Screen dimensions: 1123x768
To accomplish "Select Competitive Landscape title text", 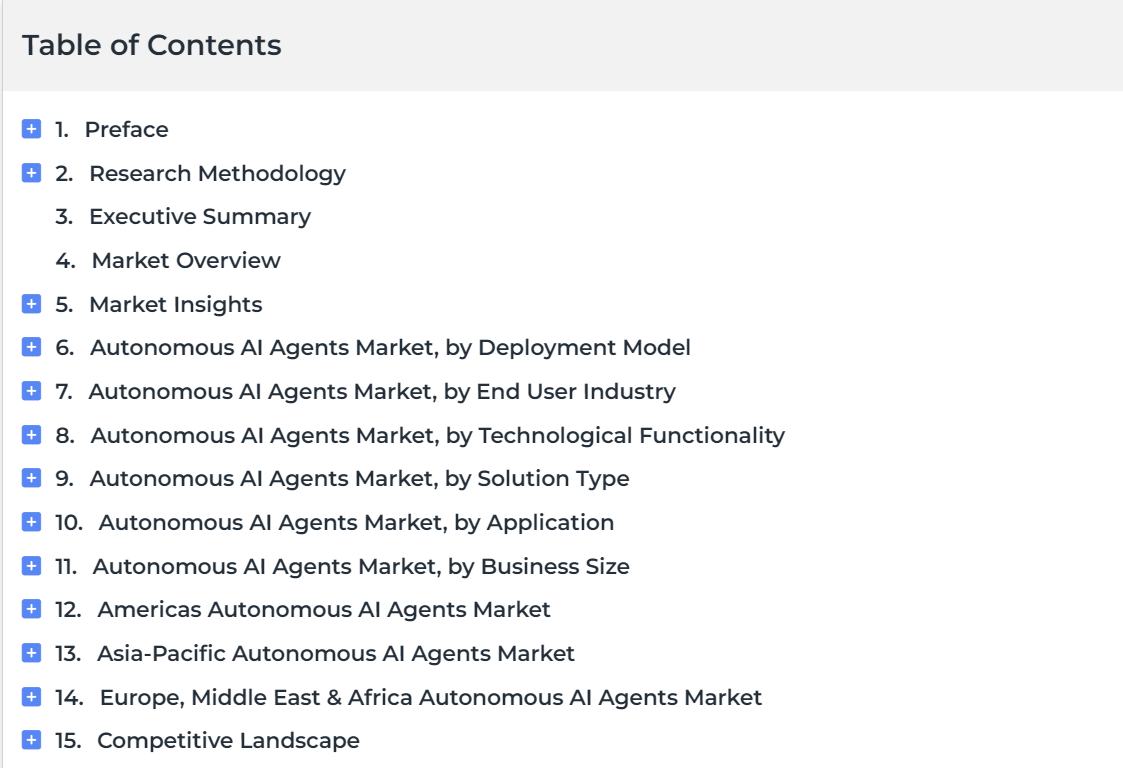I will click(228, 741).
